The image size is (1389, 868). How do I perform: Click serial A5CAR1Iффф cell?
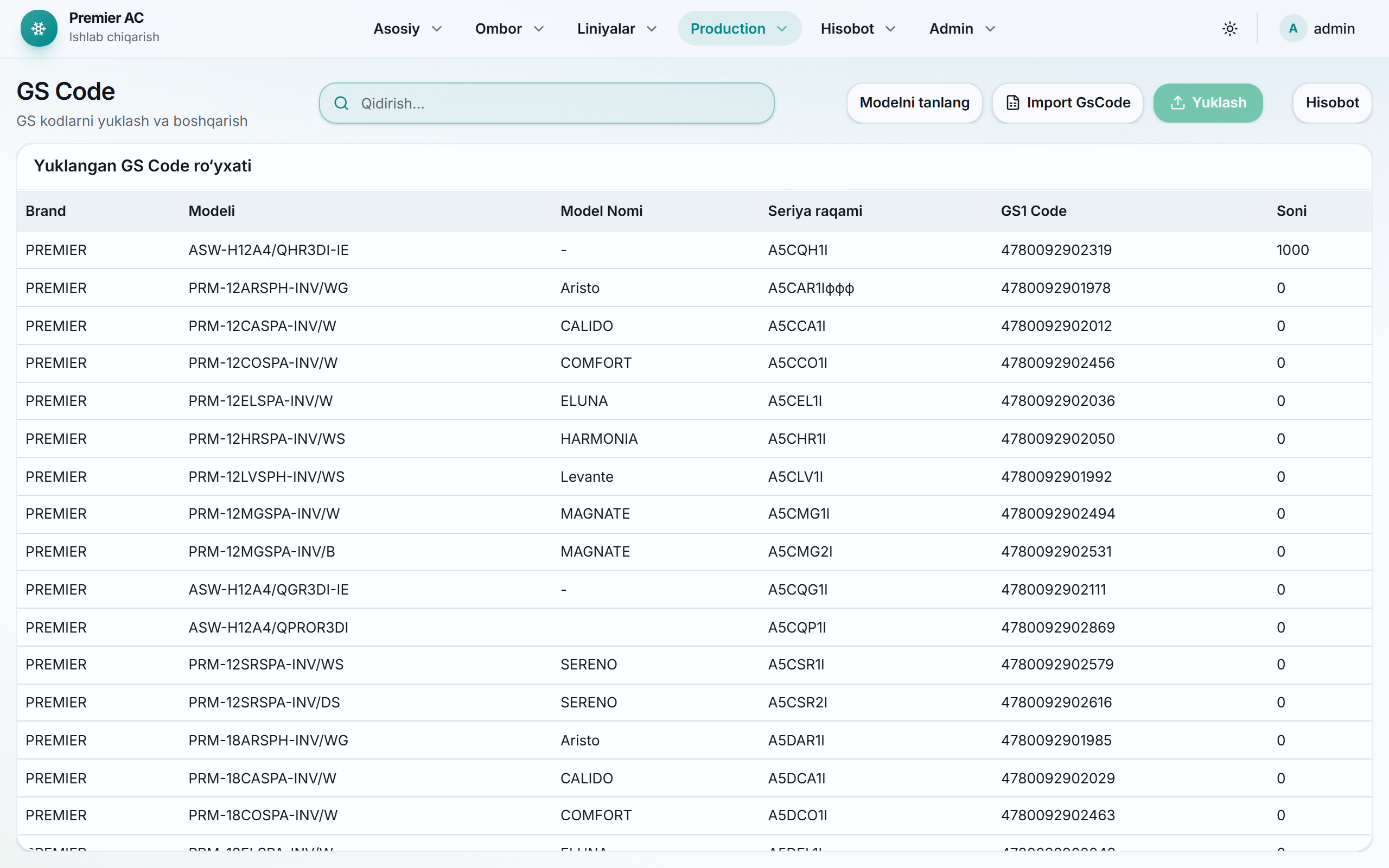pyautogui.click(x=811, y=288)
